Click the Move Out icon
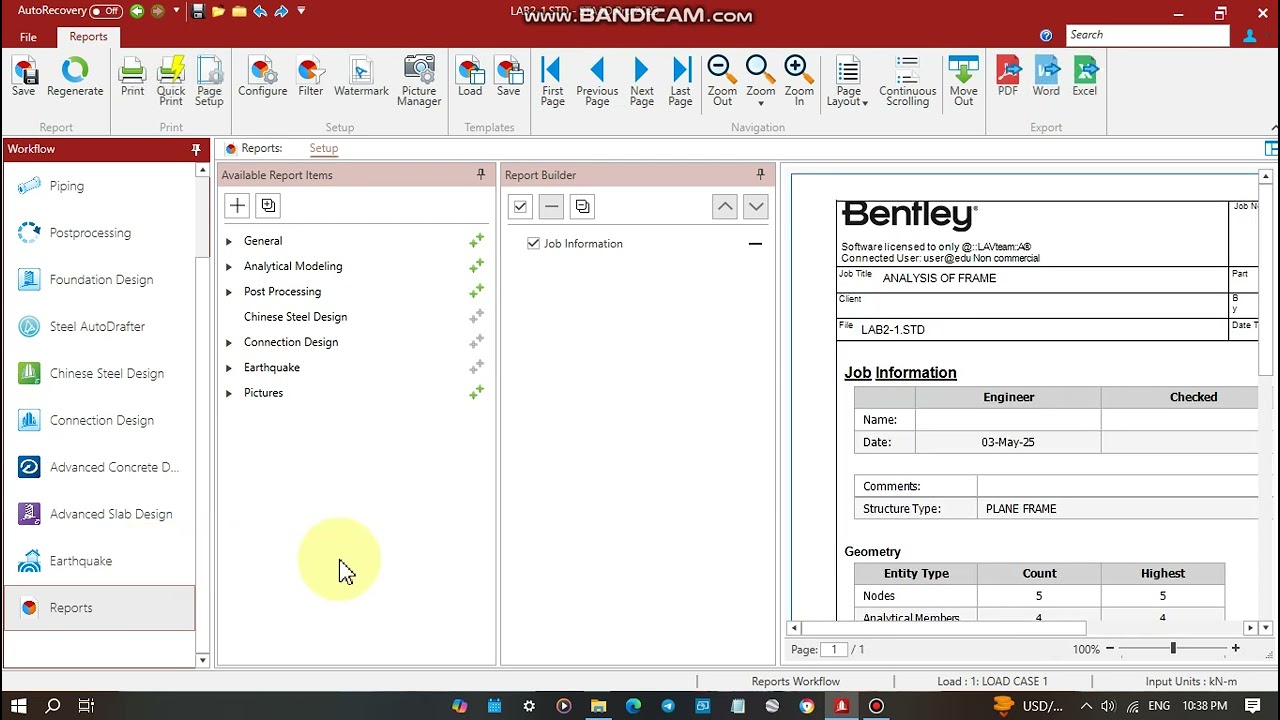 pyautogui.click(x=963, y=81)
